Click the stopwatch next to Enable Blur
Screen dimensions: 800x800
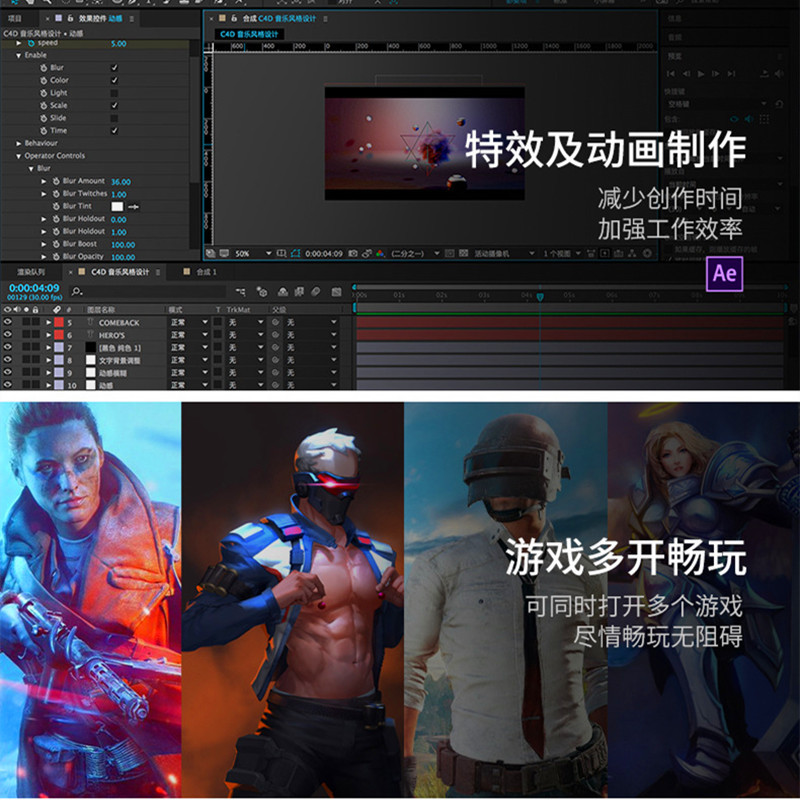43,67
